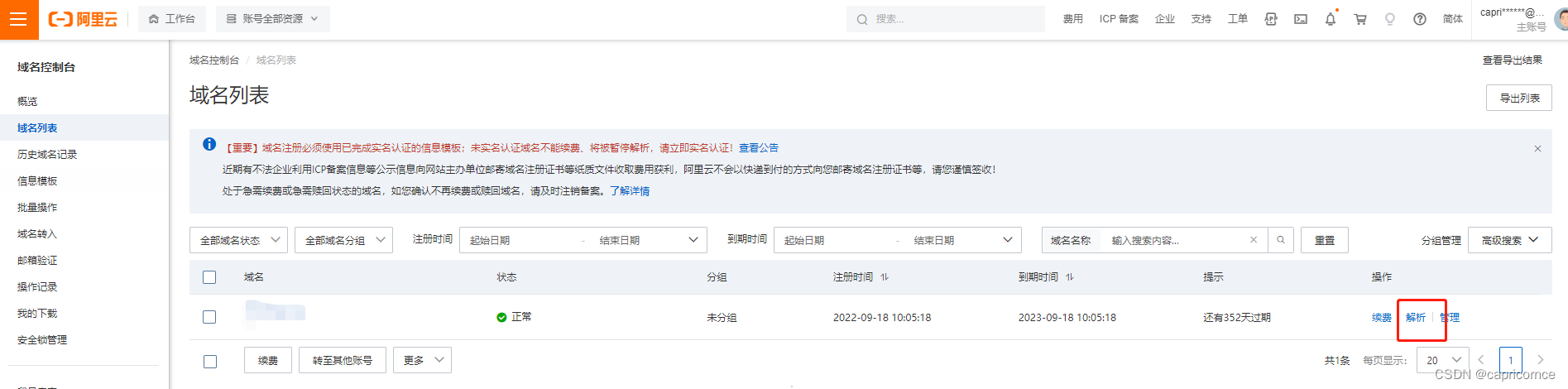Open the 分组管理 link

coord(1441,240)
